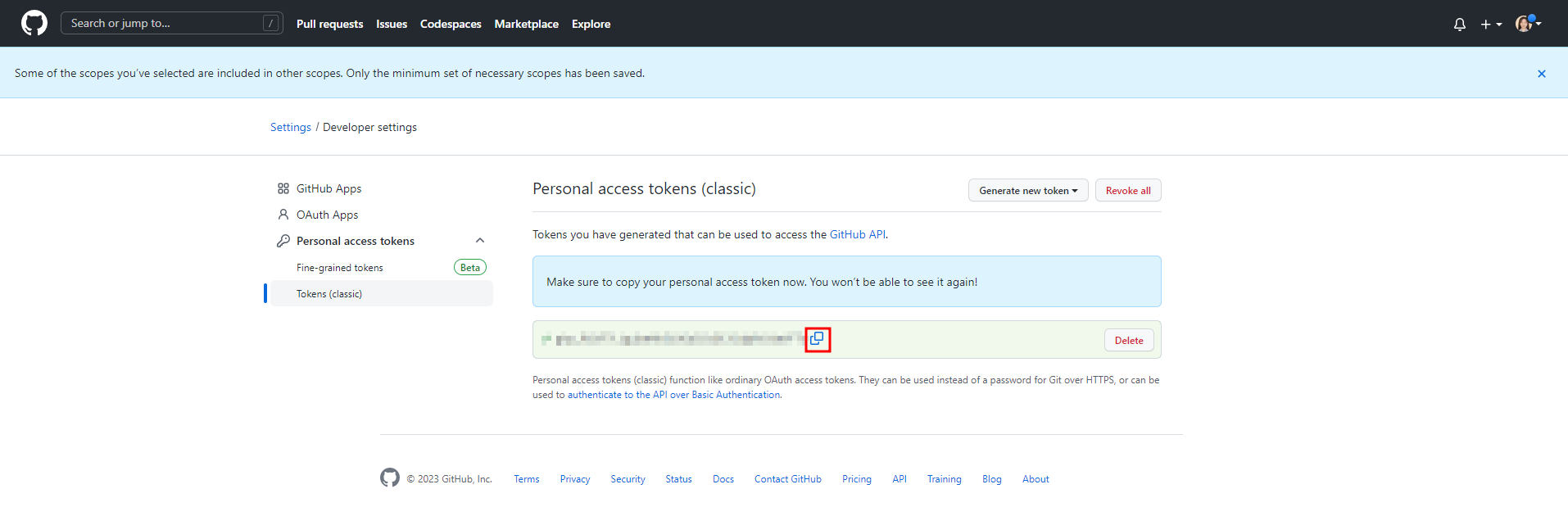1568x507 pixels.
Task: Click the Personal access tokens (classic) heading
Action: [644, 188]
